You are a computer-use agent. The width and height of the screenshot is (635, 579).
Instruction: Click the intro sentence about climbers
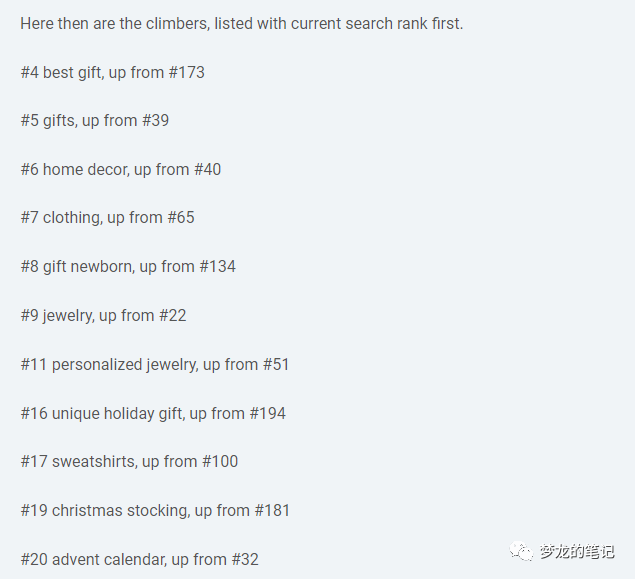point(242,23)
